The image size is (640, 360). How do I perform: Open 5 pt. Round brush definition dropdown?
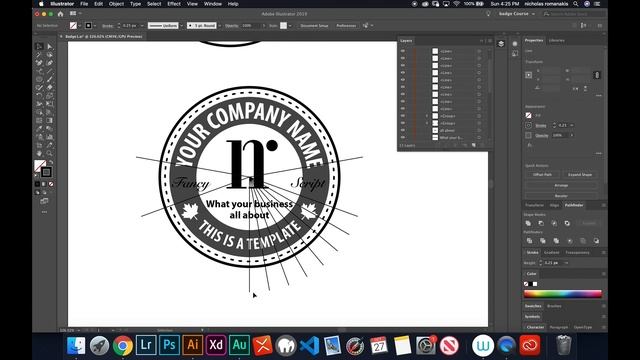tap(220, 26)
